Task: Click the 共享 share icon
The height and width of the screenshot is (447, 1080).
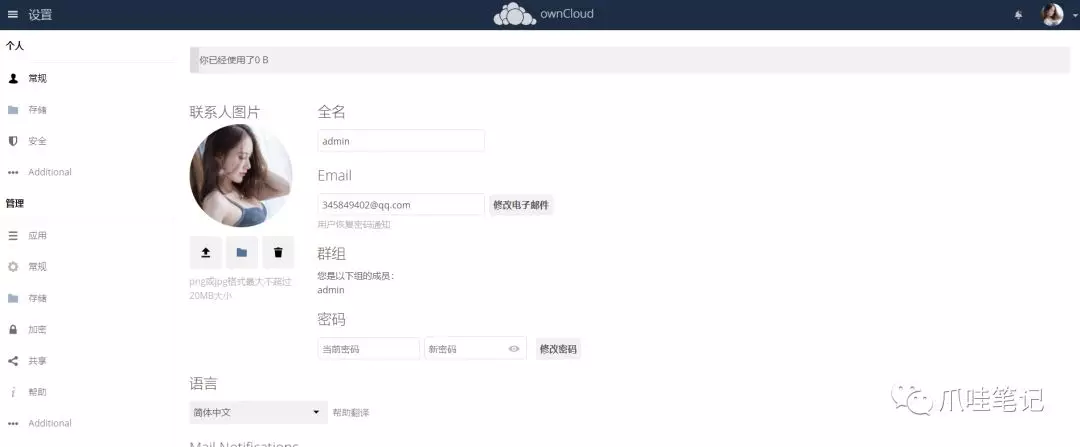Action: pyautogui.click(x=13, y=361)
